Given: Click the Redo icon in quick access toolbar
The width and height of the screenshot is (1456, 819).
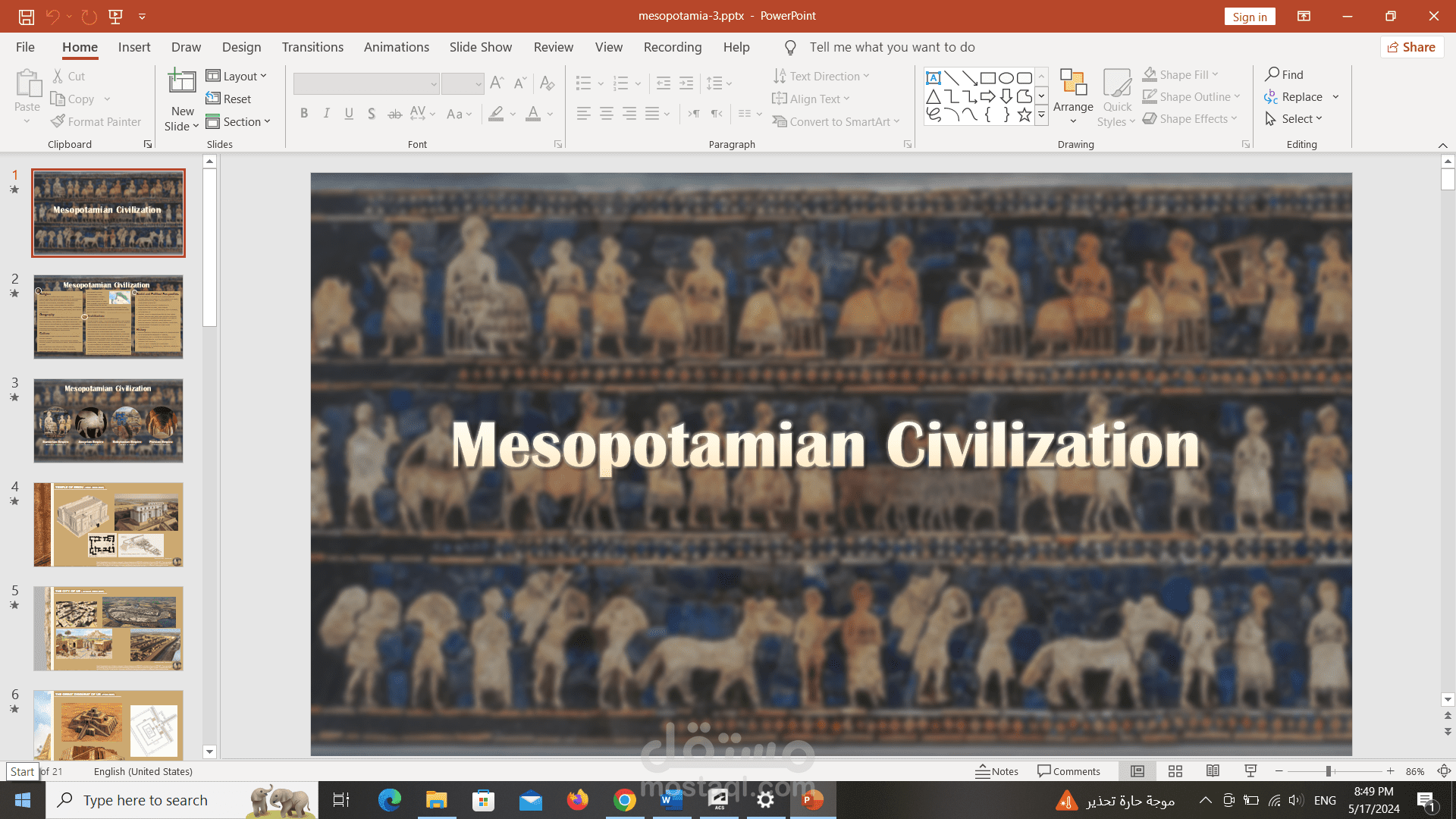Looking at the screenshot, I should click(x=89, y=16).
